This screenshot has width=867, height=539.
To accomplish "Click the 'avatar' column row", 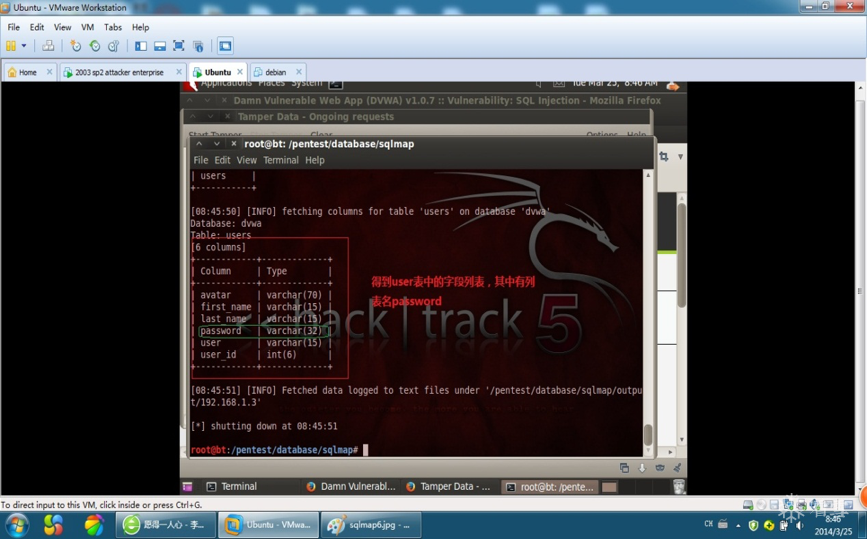I will 261,295.
